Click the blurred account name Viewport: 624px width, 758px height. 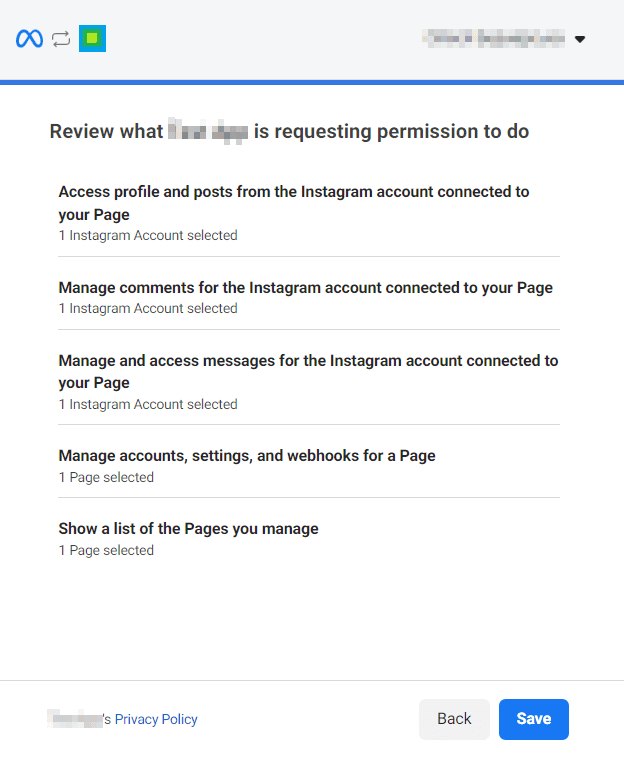point(493,38)
